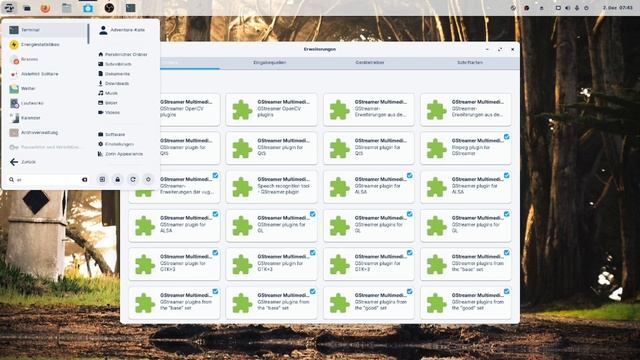Open the Adventure Kate user entry
The height and width of the screenshot is (360, 640).
point(122,30)
